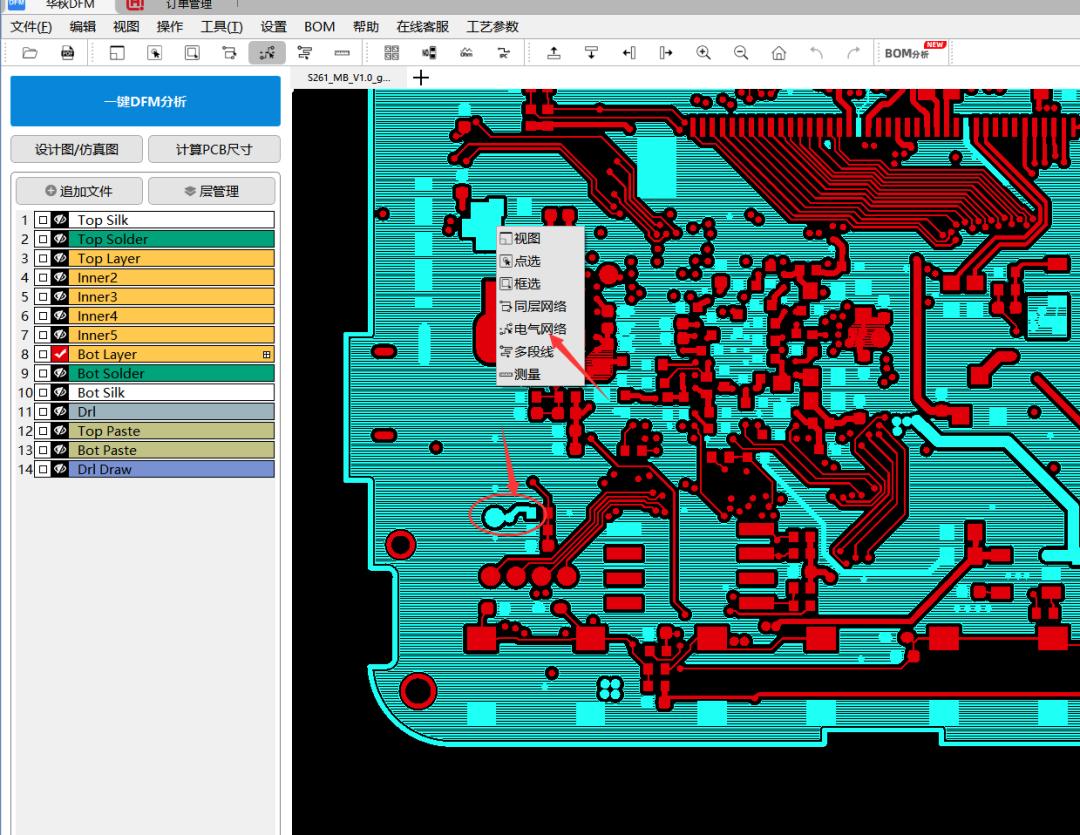Click the undo arrow icon
1080x835 pixels.
coord(816,53)
